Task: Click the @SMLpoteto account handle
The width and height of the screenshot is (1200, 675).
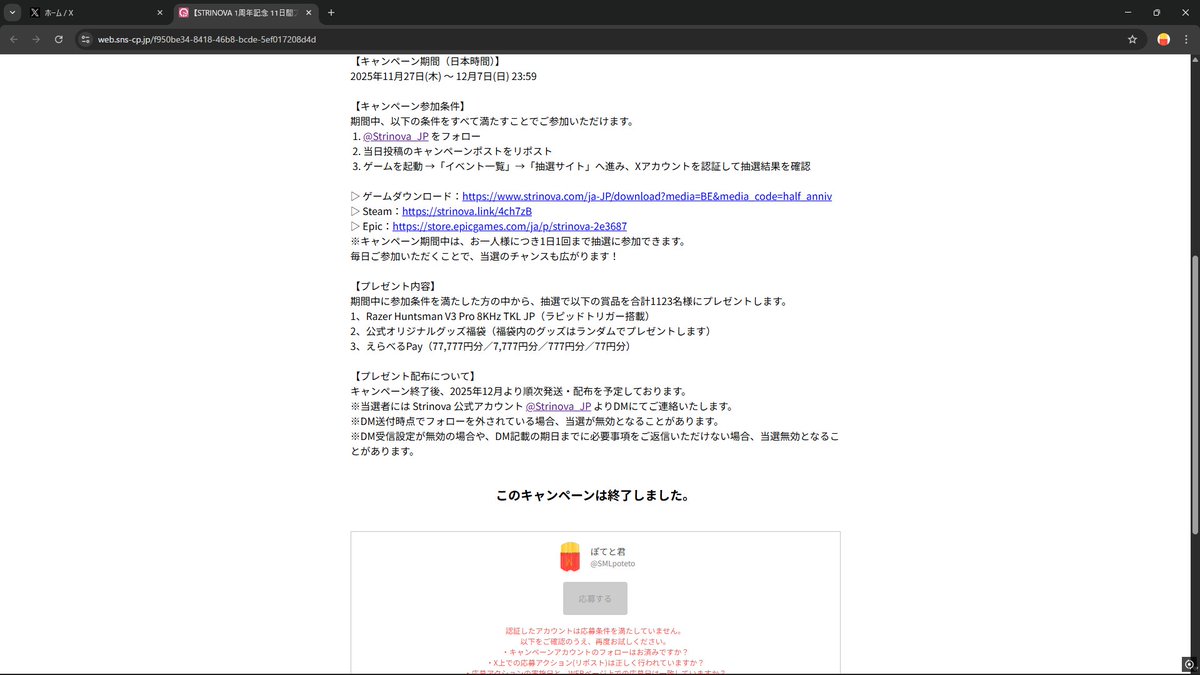Action: click(x=612, y=564)
